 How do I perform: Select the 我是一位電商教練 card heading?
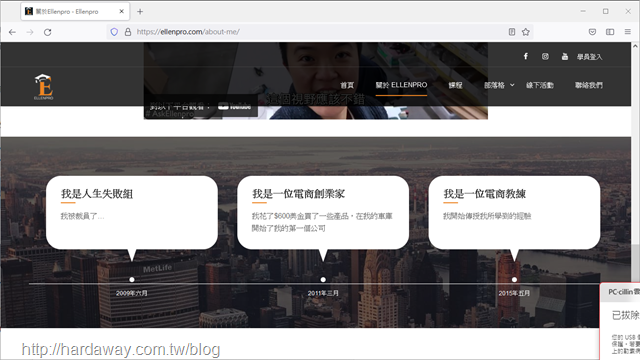point(484,193)
